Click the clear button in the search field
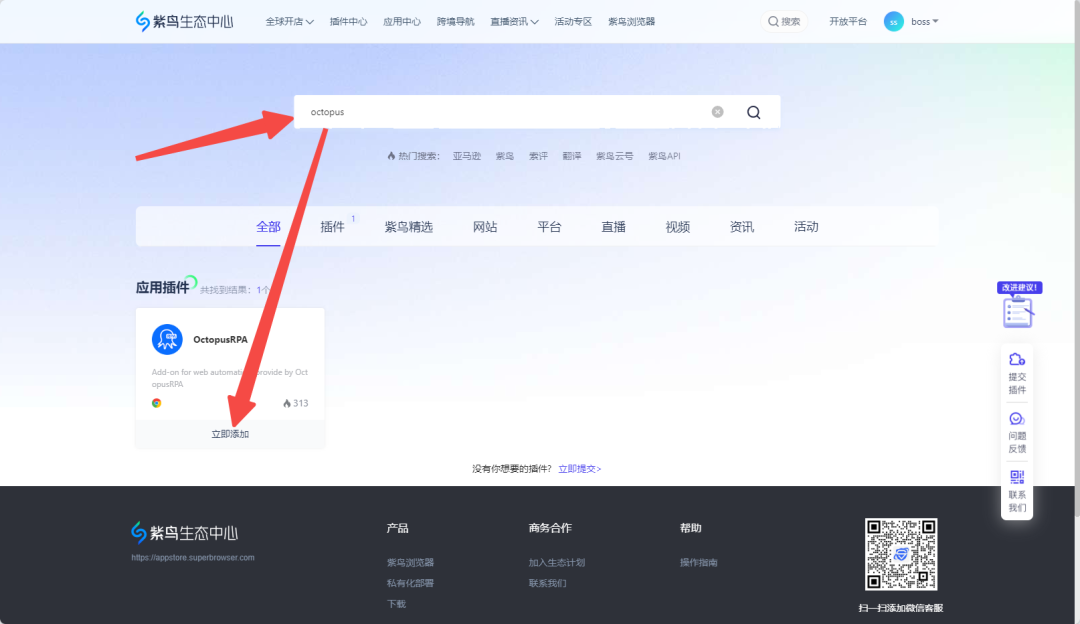 pyautogui.click(x=717, y=111)
